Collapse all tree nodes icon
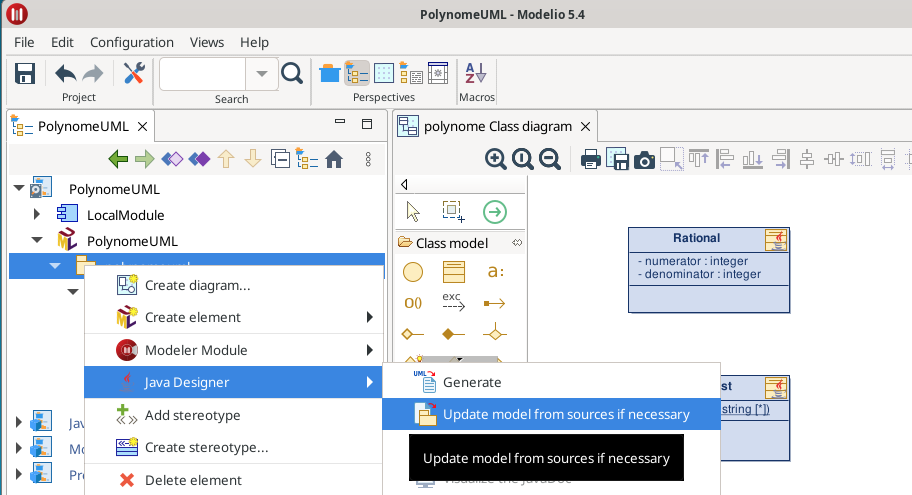The height and width of the screenshot is (495, 912). pyautogui.click(x=280, y=159)
